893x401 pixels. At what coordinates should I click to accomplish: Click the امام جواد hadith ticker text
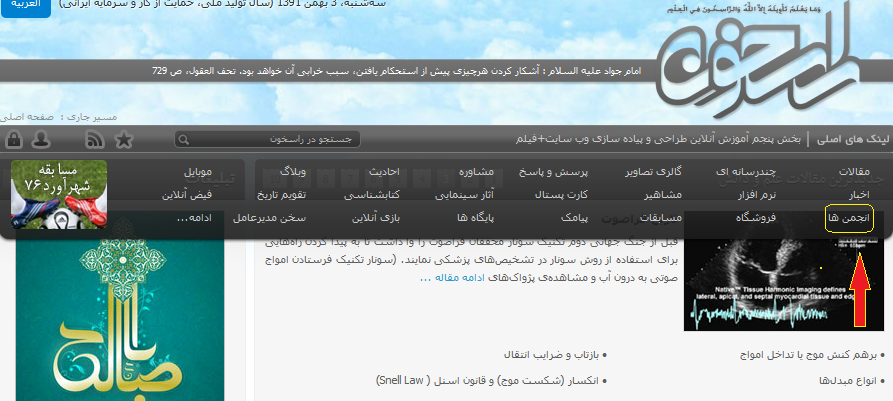[x=396, y=72]
